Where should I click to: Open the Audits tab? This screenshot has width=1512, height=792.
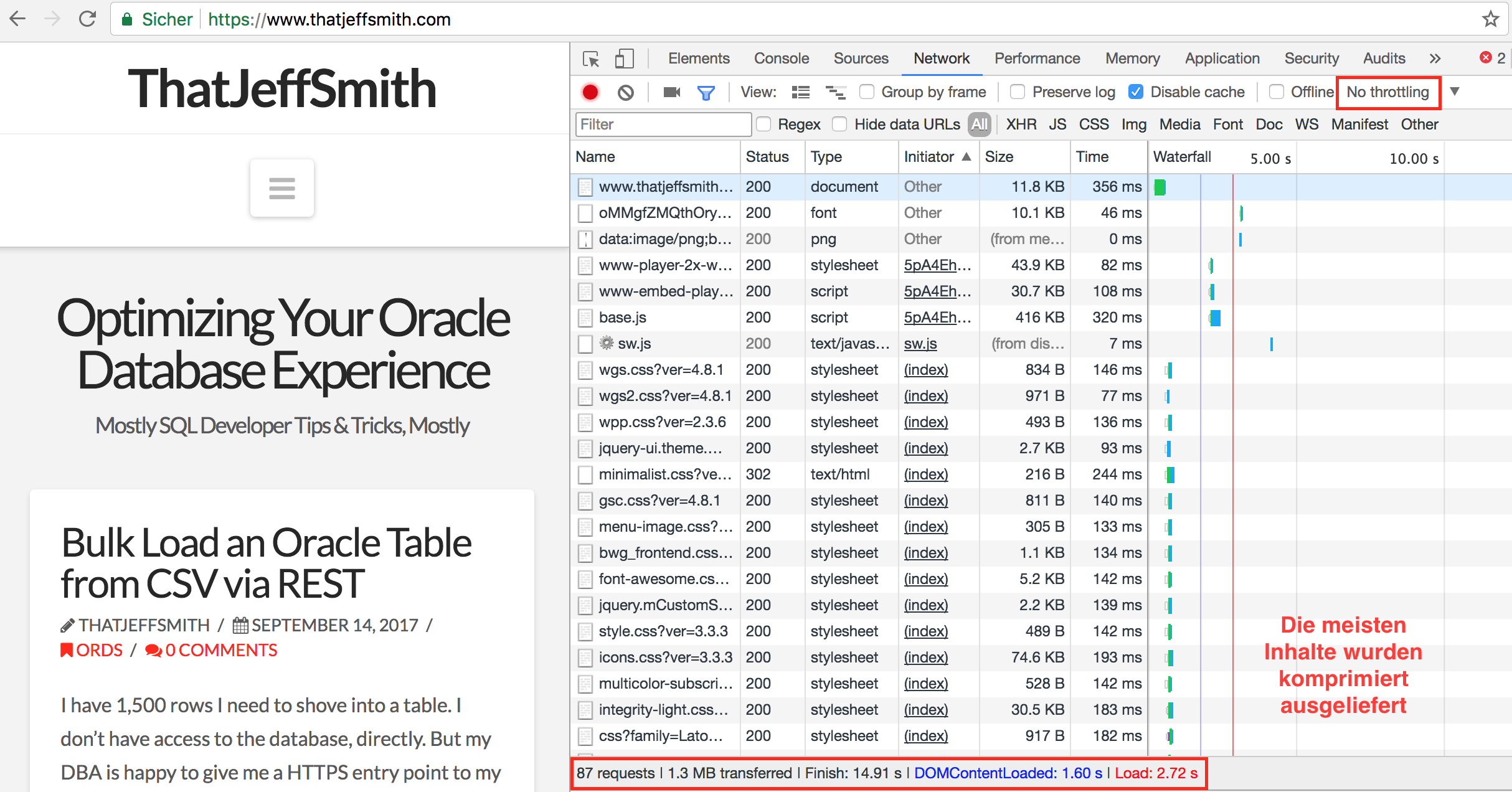(1384, 59)
